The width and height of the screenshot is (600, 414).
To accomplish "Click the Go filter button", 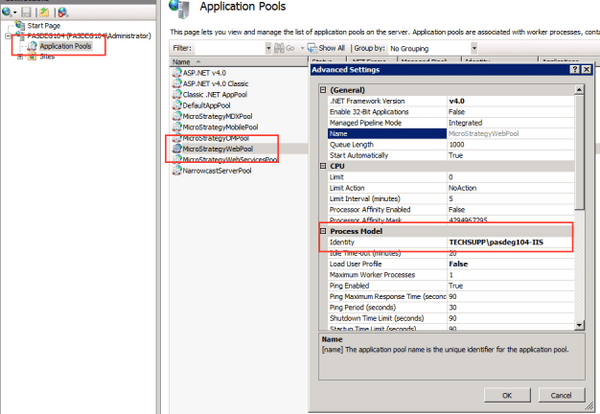I will [x=285, y=48].
